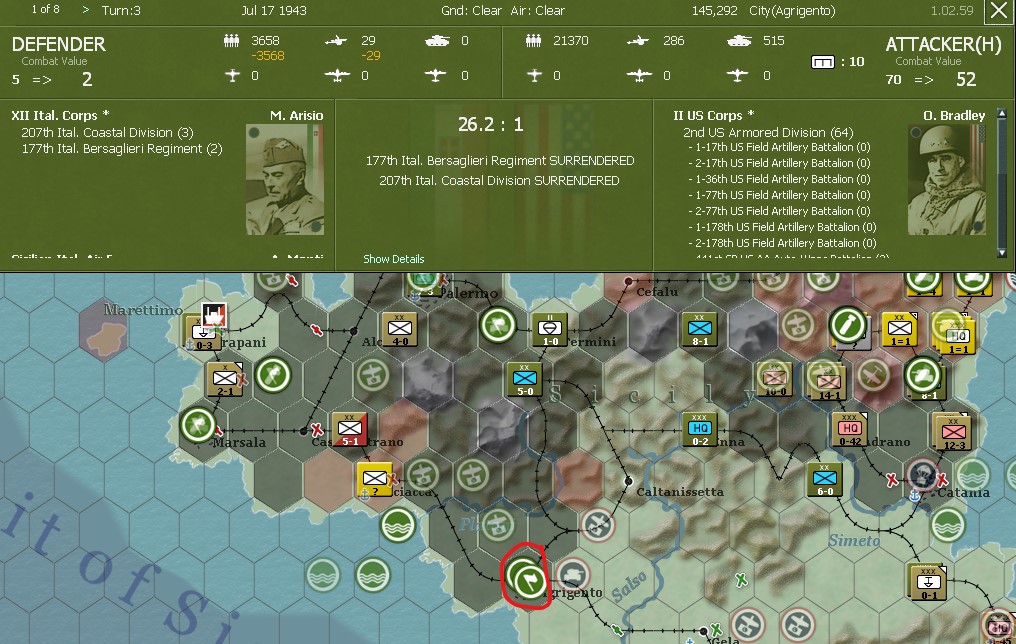
Task: Select the 0-1 corps counter southeast
Action: click(928, 583)
